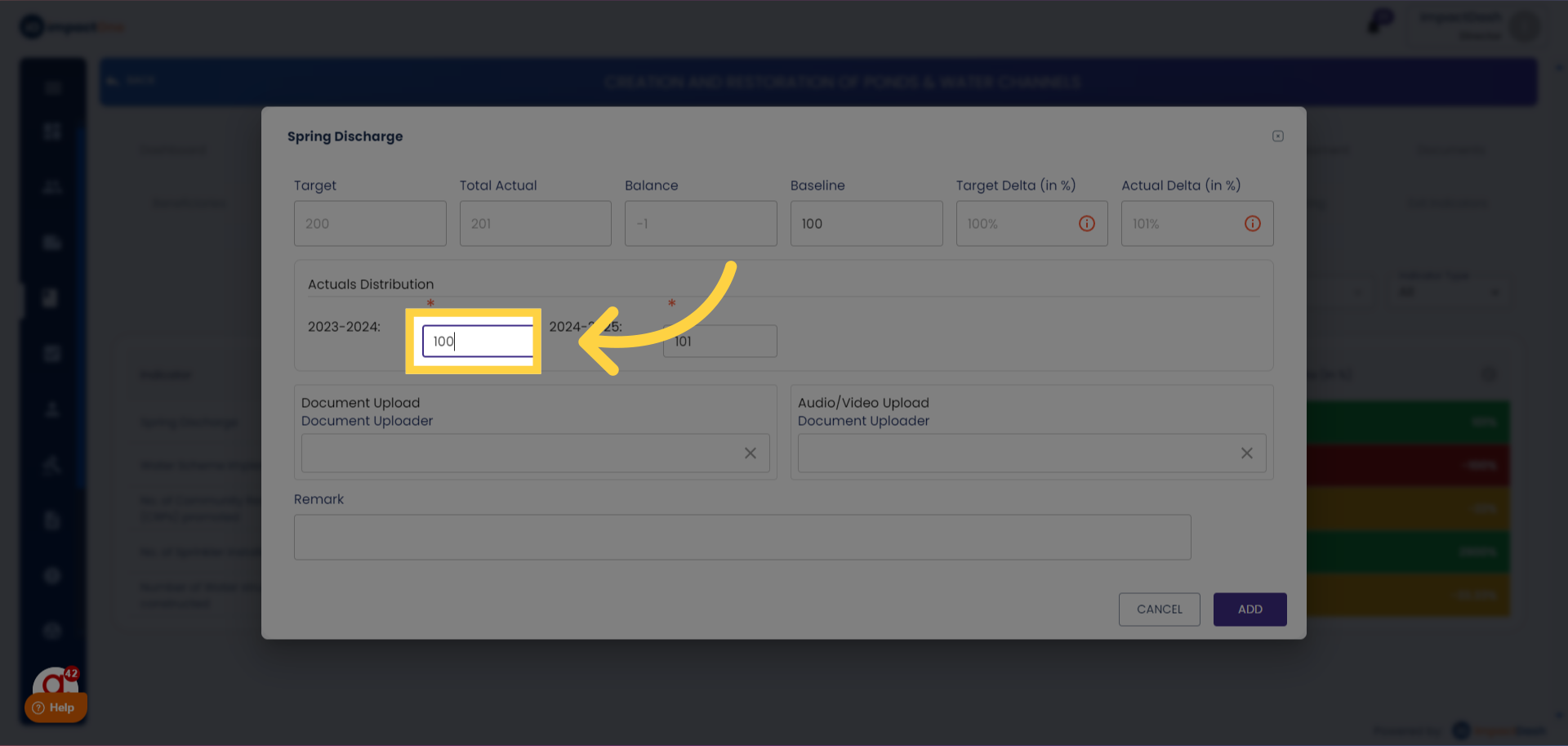Click the Target Delta info icon

click(1086, 224)
